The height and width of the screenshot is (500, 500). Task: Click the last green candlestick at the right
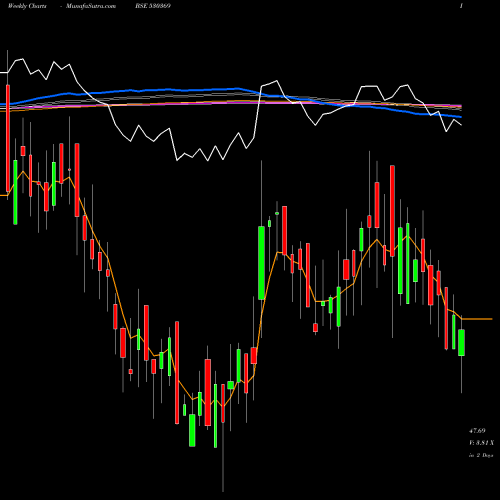tap(461, 342)
